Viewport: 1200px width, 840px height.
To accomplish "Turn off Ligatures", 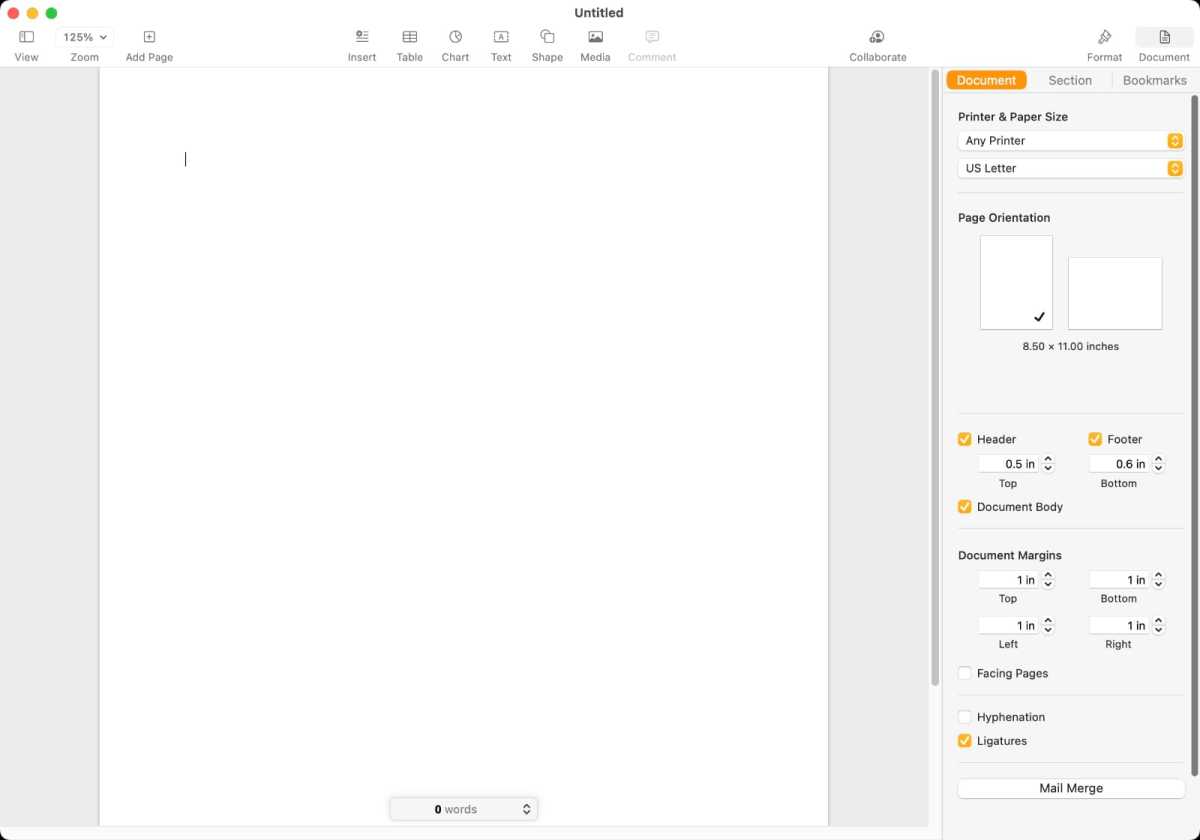I will coord(964,741).
